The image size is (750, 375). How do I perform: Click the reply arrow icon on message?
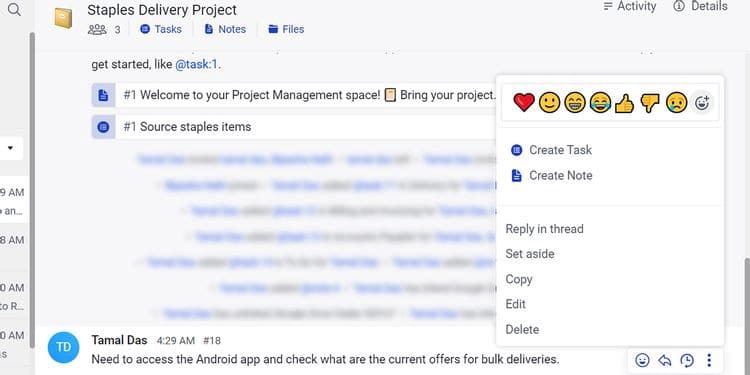tap(665, 360)
